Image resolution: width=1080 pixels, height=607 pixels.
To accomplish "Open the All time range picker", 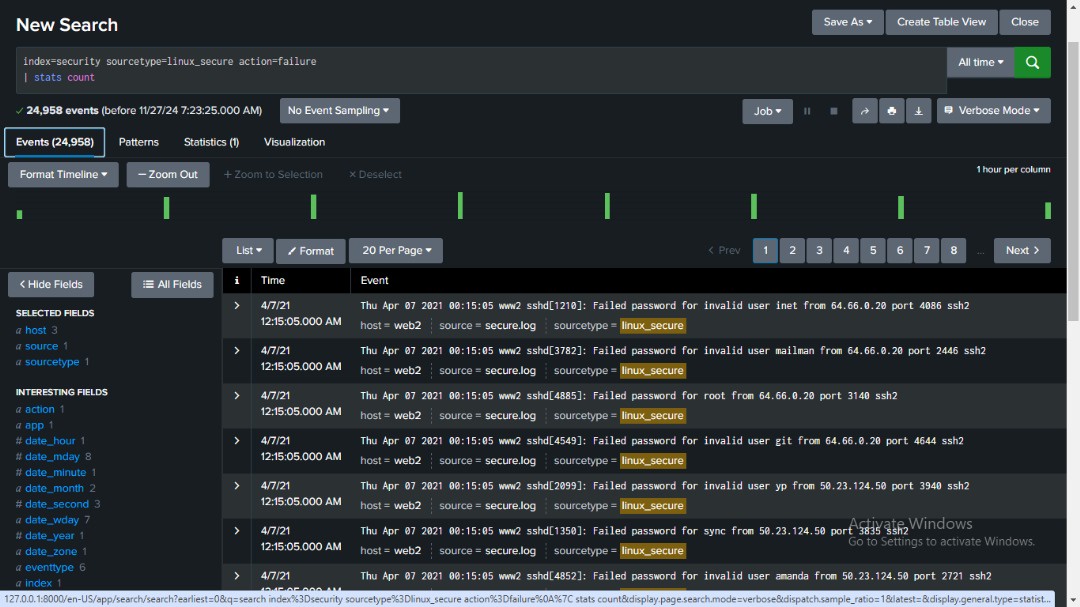I will point(979,62).
